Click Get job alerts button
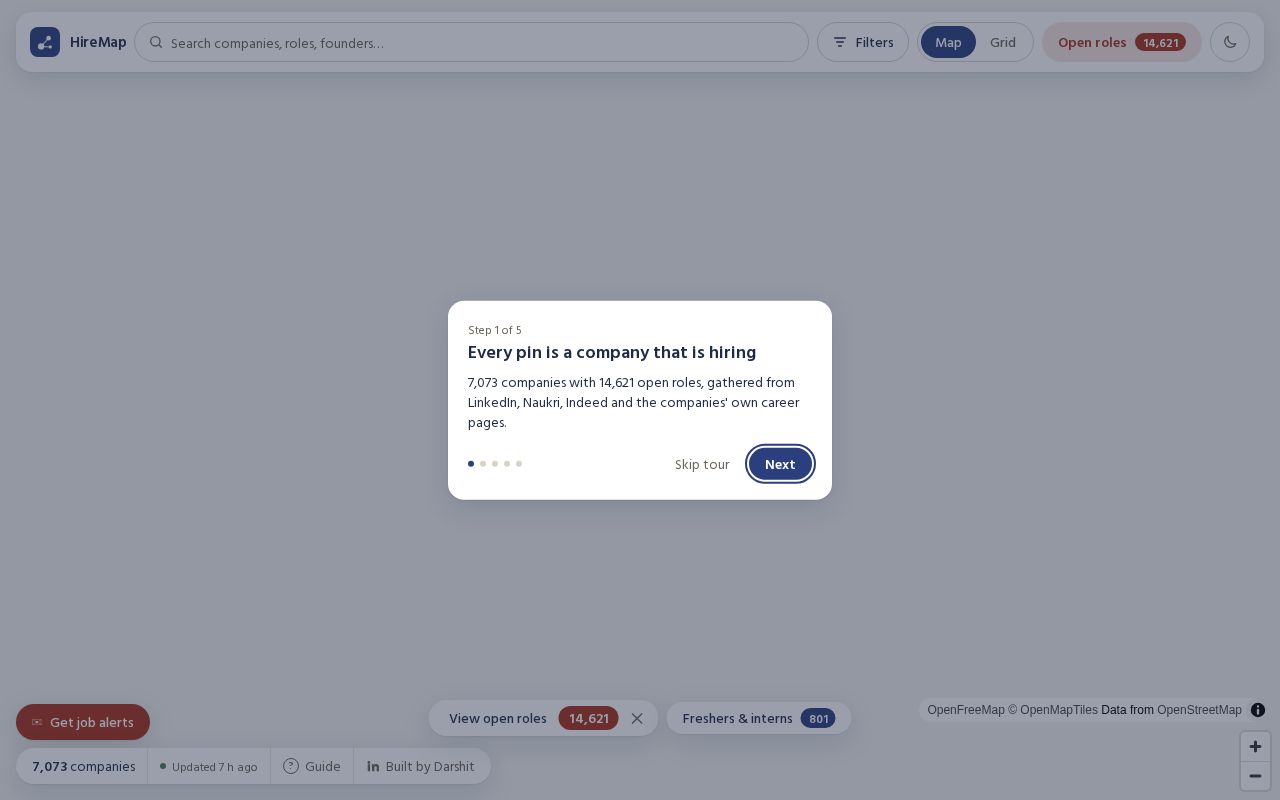The width and height of the screenshot is (1280, 800). pyautogui.click(x=83, y=722)
